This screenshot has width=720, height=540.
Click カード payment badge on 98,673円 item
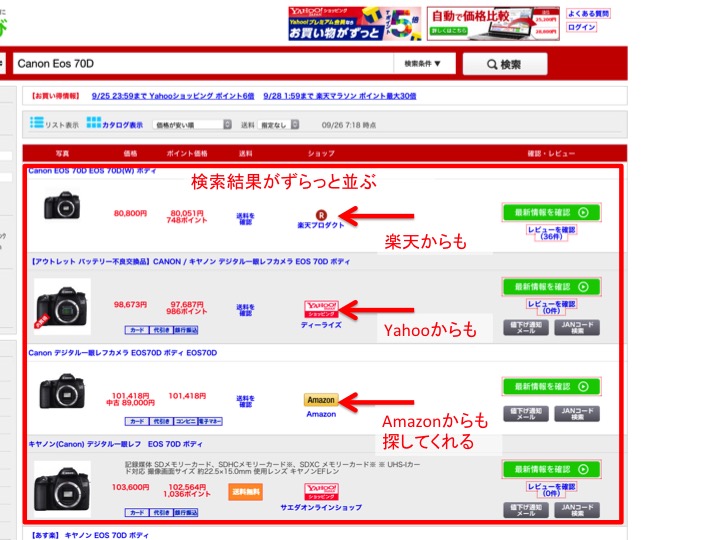136,330
